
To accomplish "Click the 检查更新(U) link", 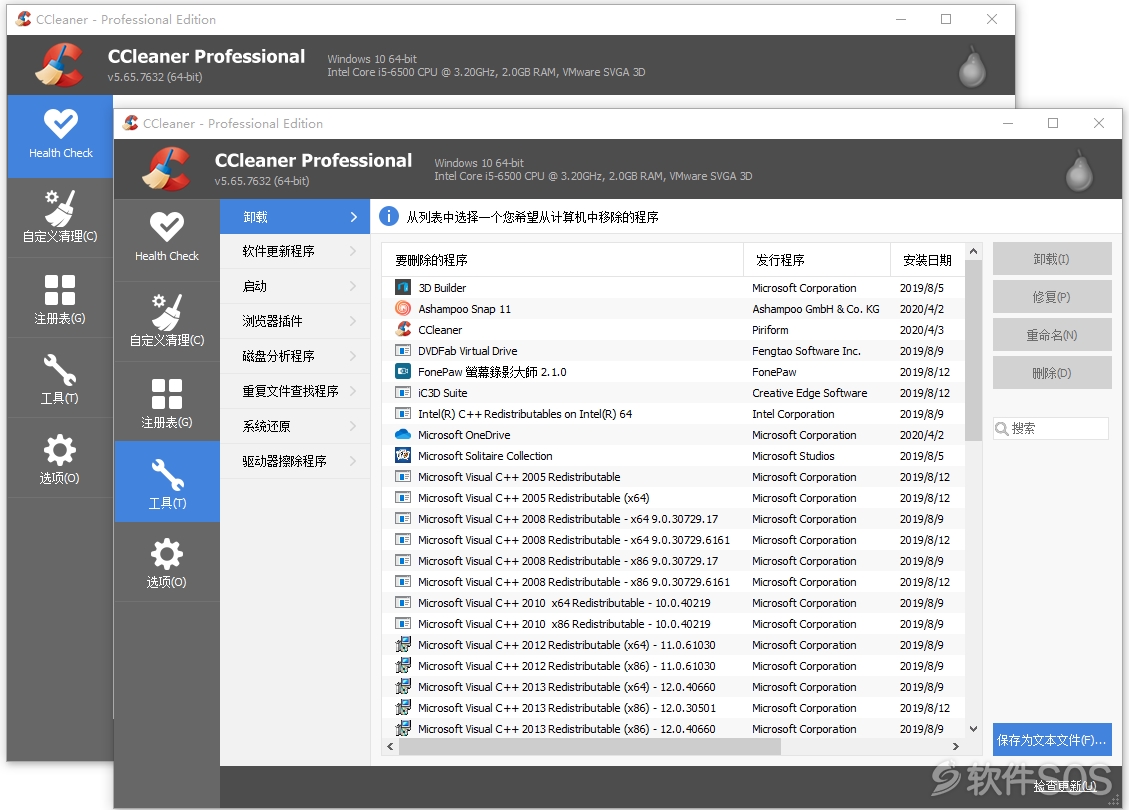I will [1065, 786].
